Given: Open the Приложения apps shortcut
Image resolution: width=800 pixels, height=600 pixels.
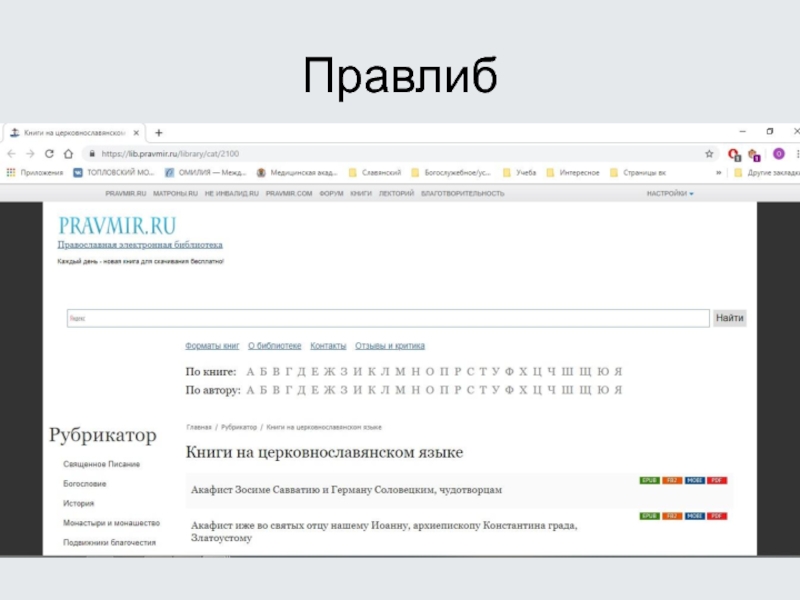Looking at the screenshot, I should point(35,173).
